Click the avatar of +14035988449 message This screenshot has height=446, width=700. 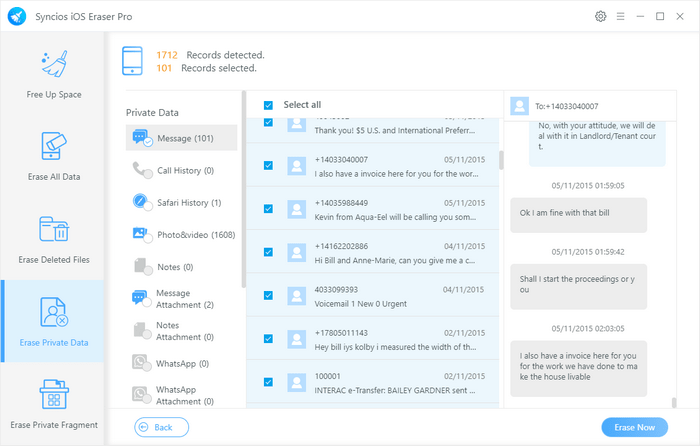296,209
